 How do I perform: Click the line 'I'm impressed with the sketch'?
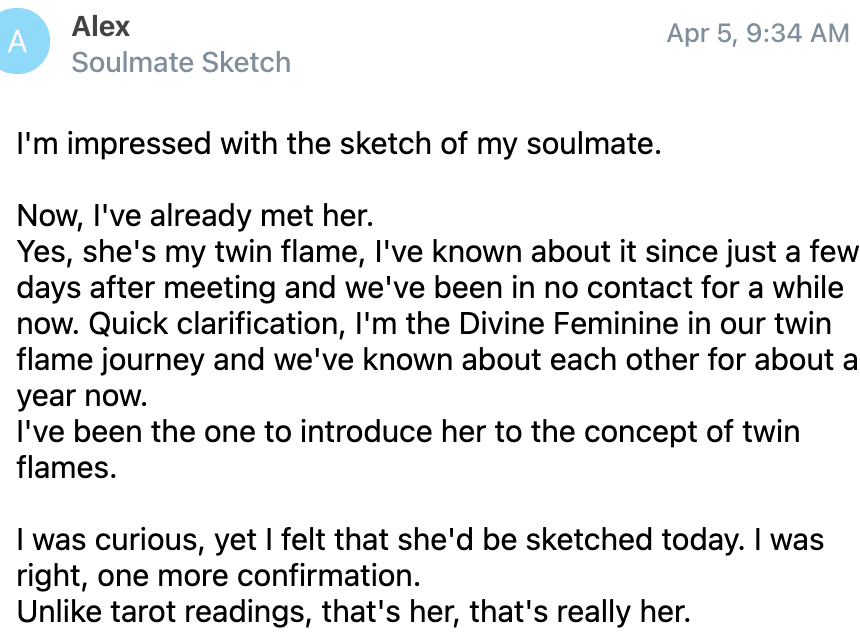(x=339, y=144)
